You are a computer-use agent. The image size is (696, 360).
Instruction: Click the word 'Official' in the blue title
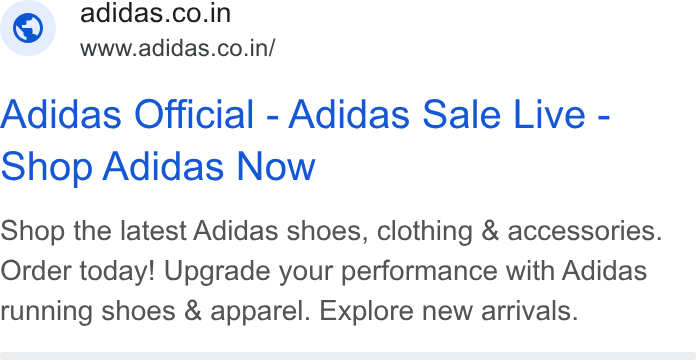194,115
